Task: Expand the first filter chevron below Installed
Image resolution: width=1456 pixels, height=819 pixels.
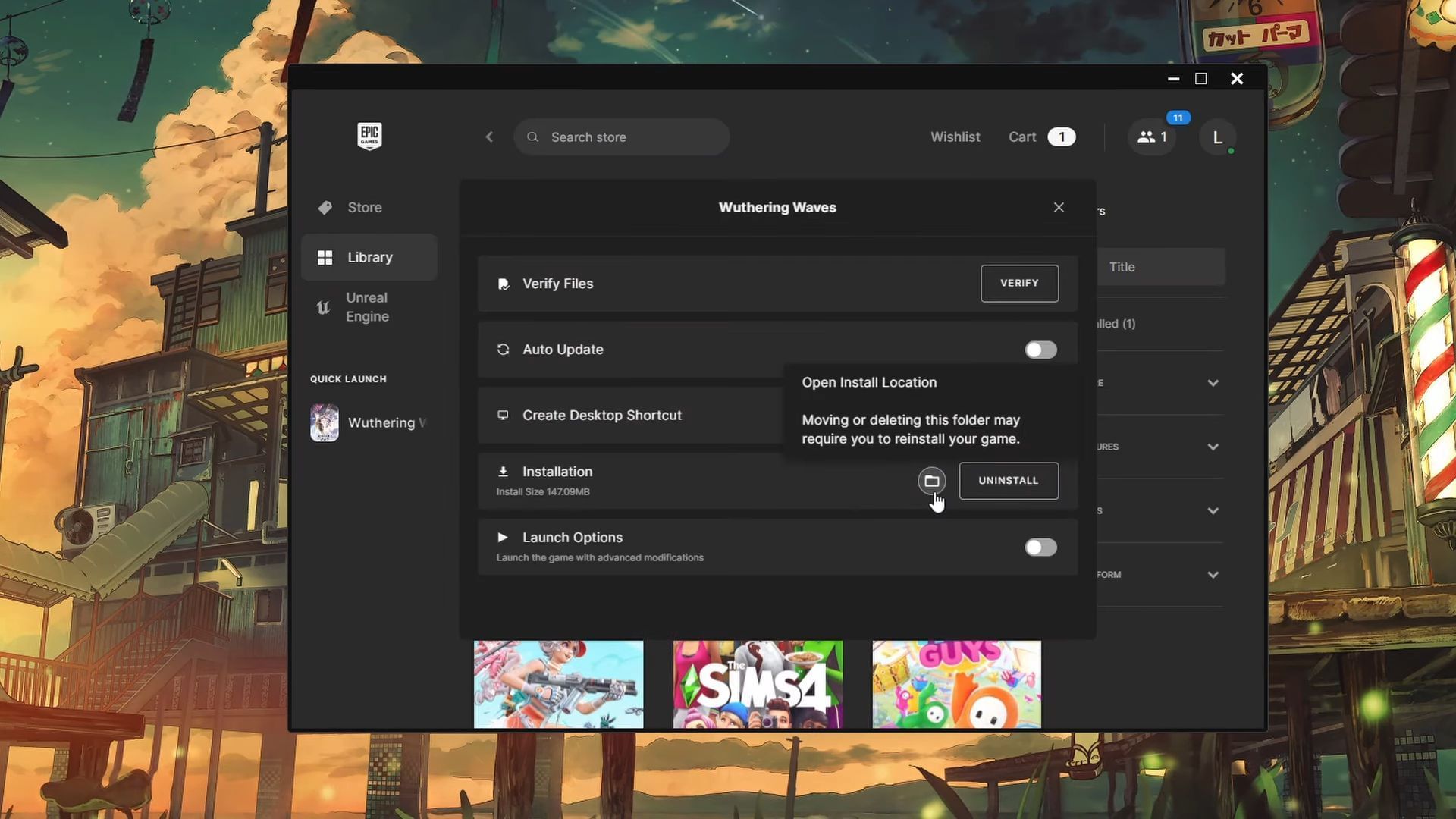Action: (1213, 383)
